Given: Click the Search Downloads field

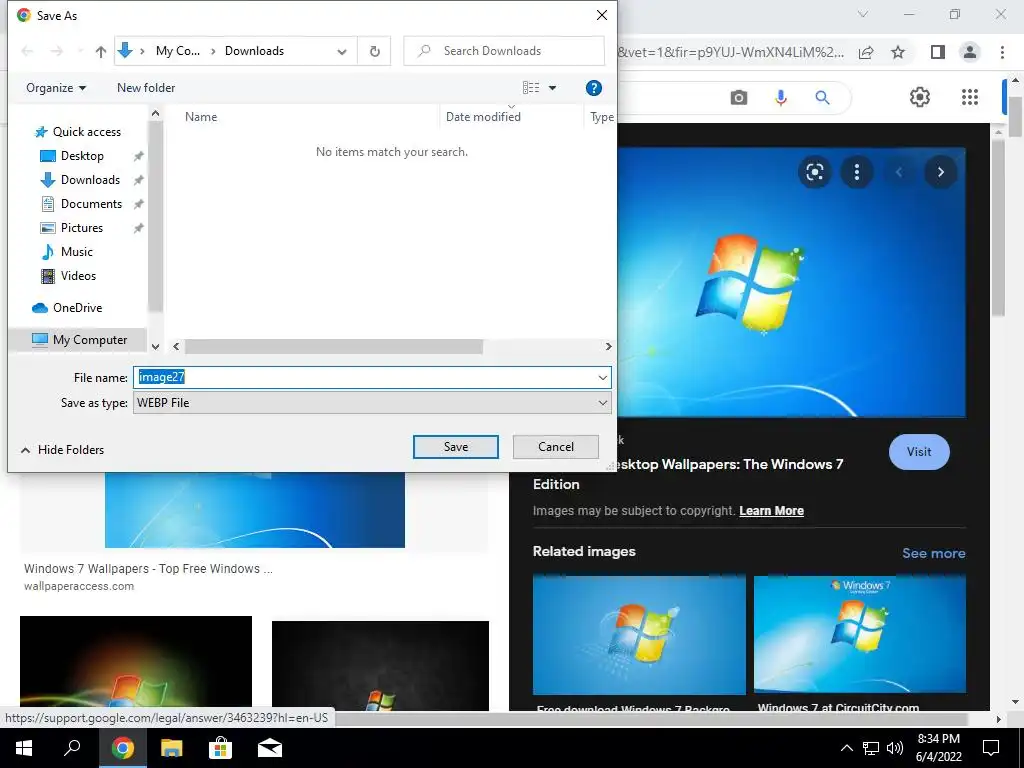Looking at the screenshot, I should [x=504, y=51].
